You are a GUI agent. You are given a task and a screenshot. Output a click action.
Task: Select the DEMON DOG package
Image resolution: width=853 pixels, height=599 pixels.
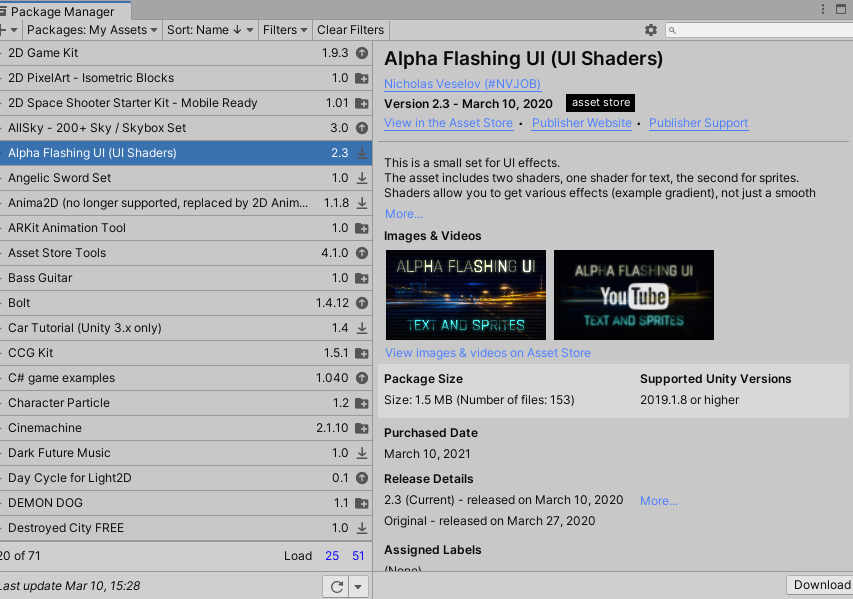186,503
